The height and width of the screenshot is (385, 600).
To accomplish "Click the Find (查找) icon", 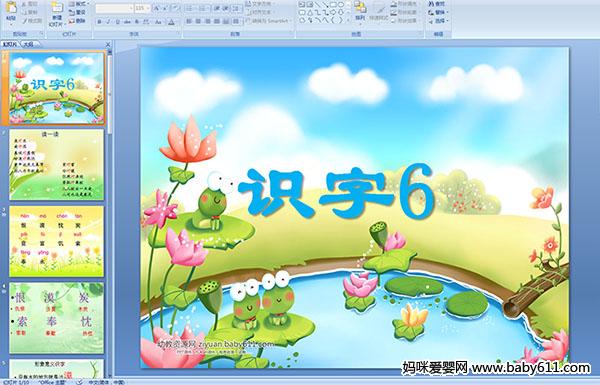I will [x=437, y=4].
